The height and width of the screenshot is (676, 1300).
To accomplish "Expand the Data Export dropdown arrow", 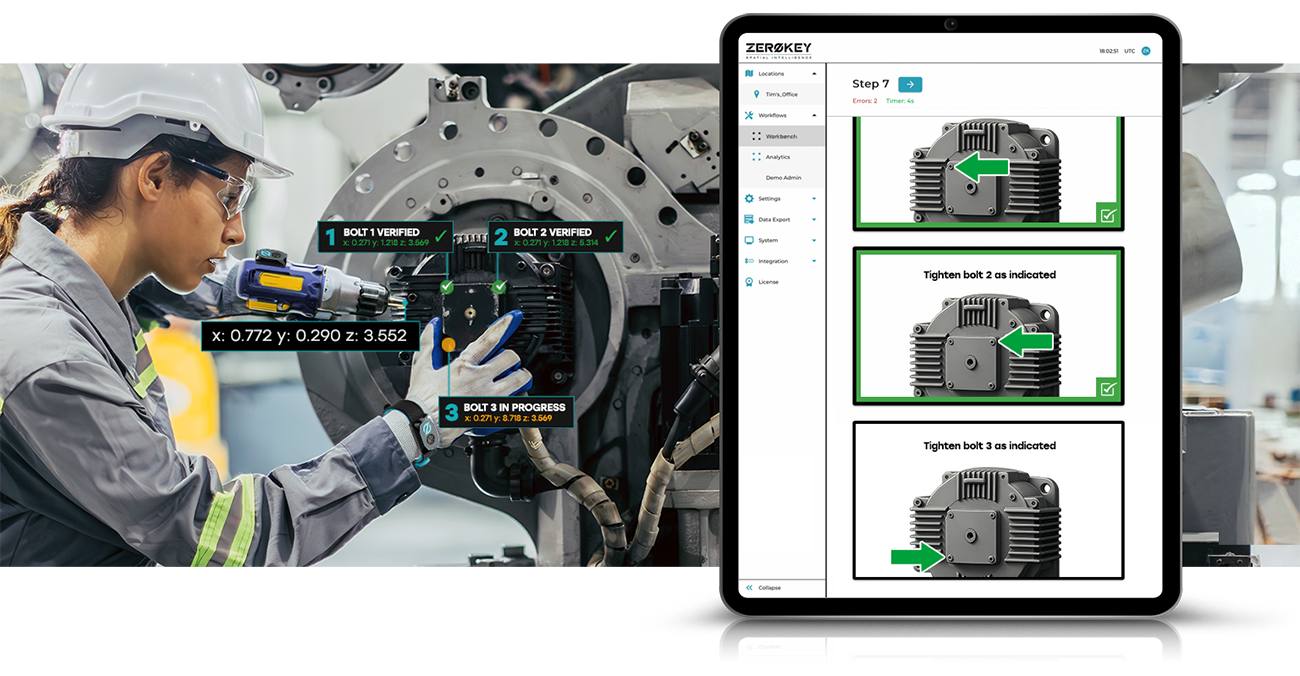I will 814,220.
